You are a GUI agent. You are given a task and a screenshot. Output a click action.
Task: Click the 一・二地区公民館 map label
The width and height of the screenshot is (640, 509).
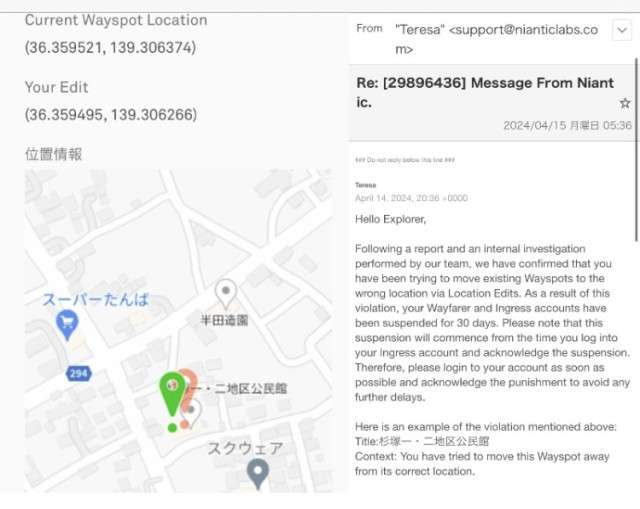(x=238, y=389)
